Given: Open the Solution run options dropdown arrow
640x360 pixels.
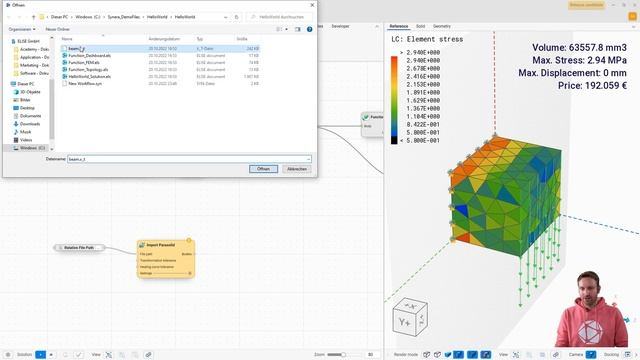Looking at the screenshot, I should coord(51,355).
